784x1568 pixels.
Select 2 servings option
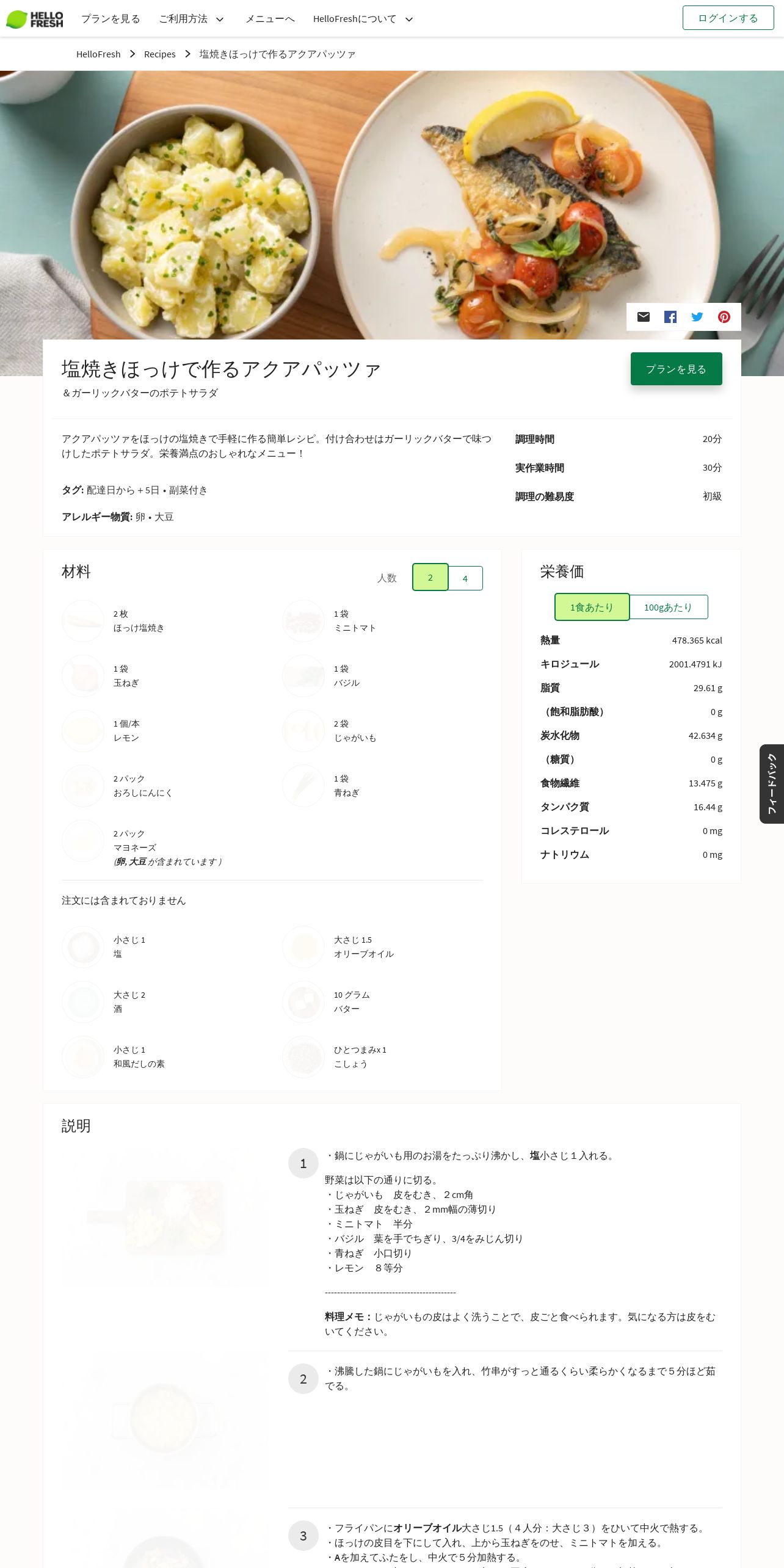[x=430, y=577]
